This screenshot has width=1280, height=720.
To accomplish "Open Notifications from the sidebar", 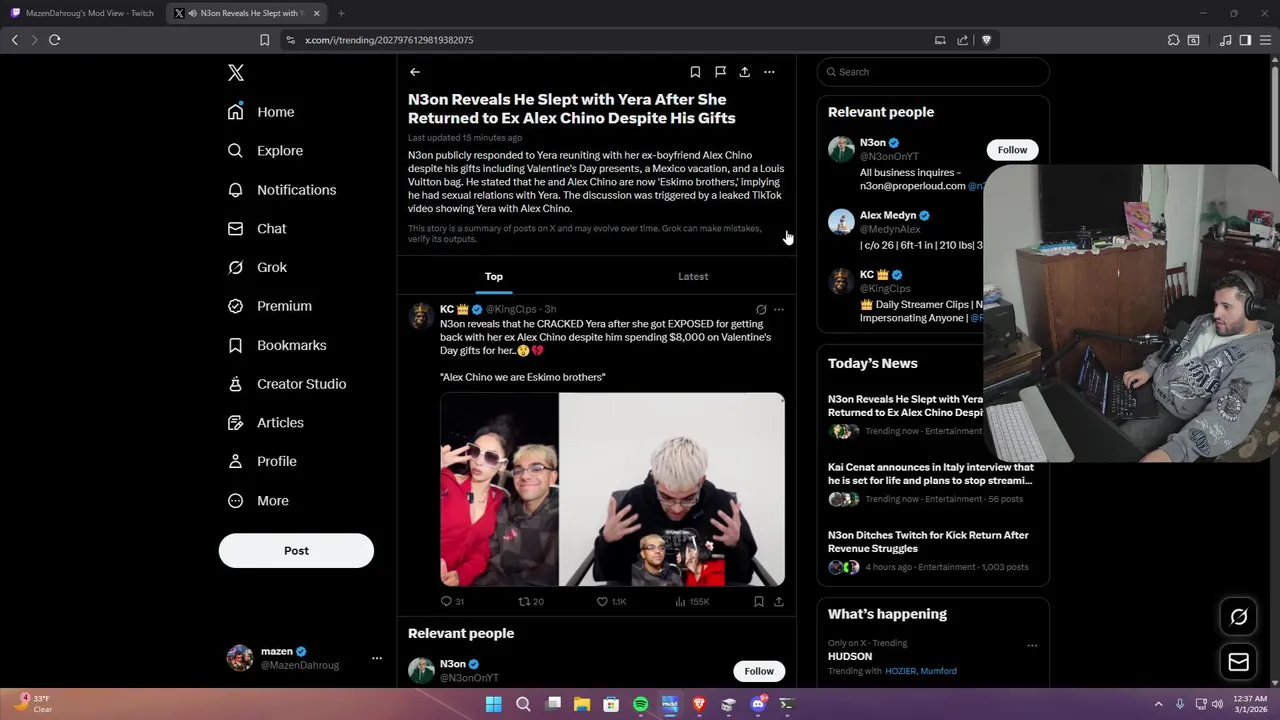I will 281,190.
